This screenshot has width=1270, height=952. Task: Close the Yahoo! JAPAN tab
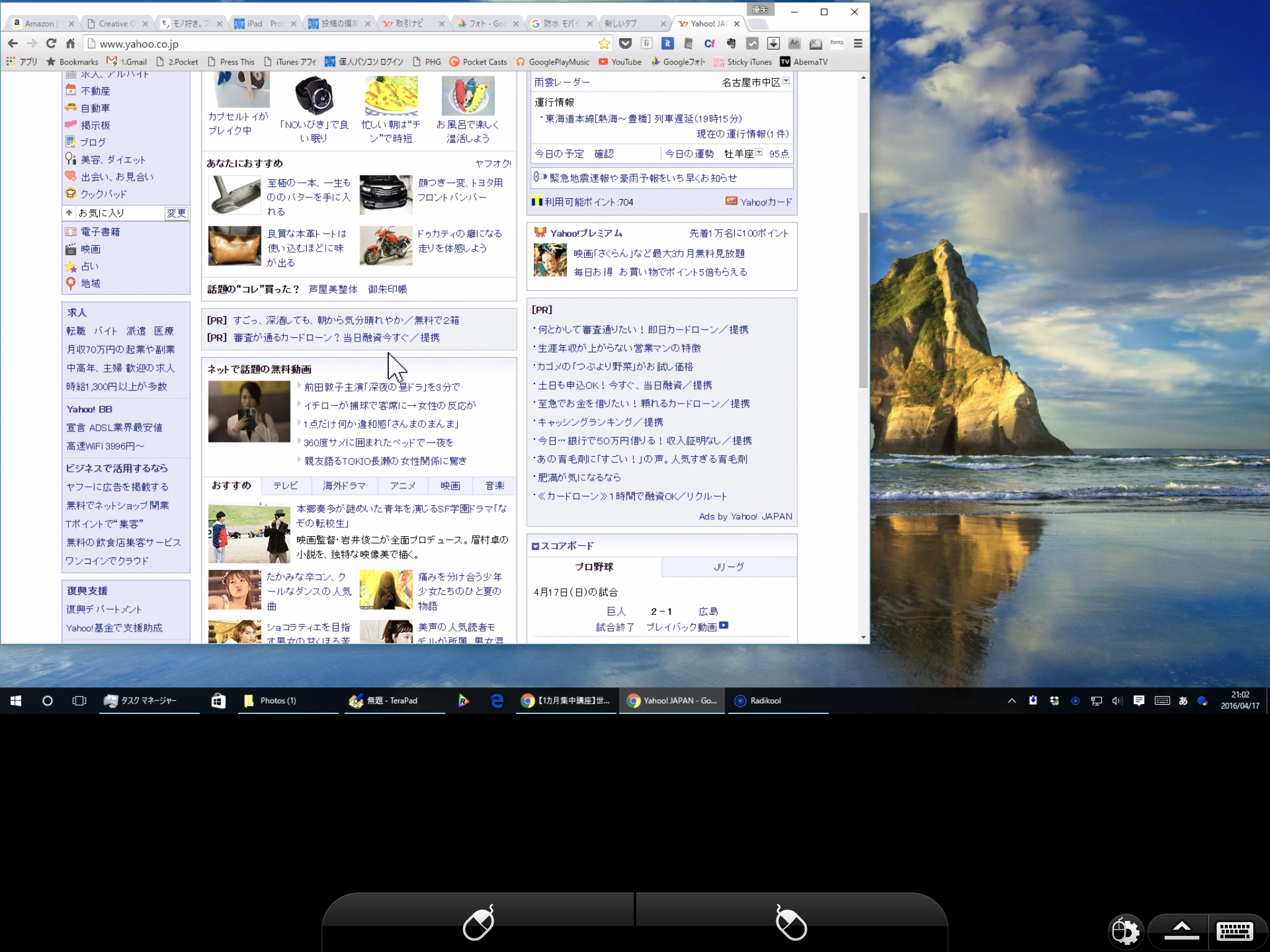click(737, 24)
